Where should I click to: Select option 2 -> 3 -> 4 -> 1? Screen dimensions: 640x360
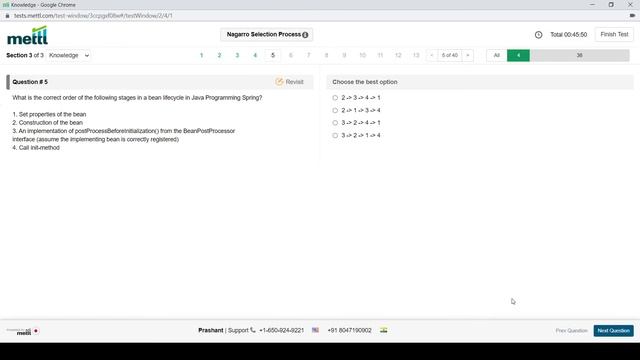(x=335, y=98)
